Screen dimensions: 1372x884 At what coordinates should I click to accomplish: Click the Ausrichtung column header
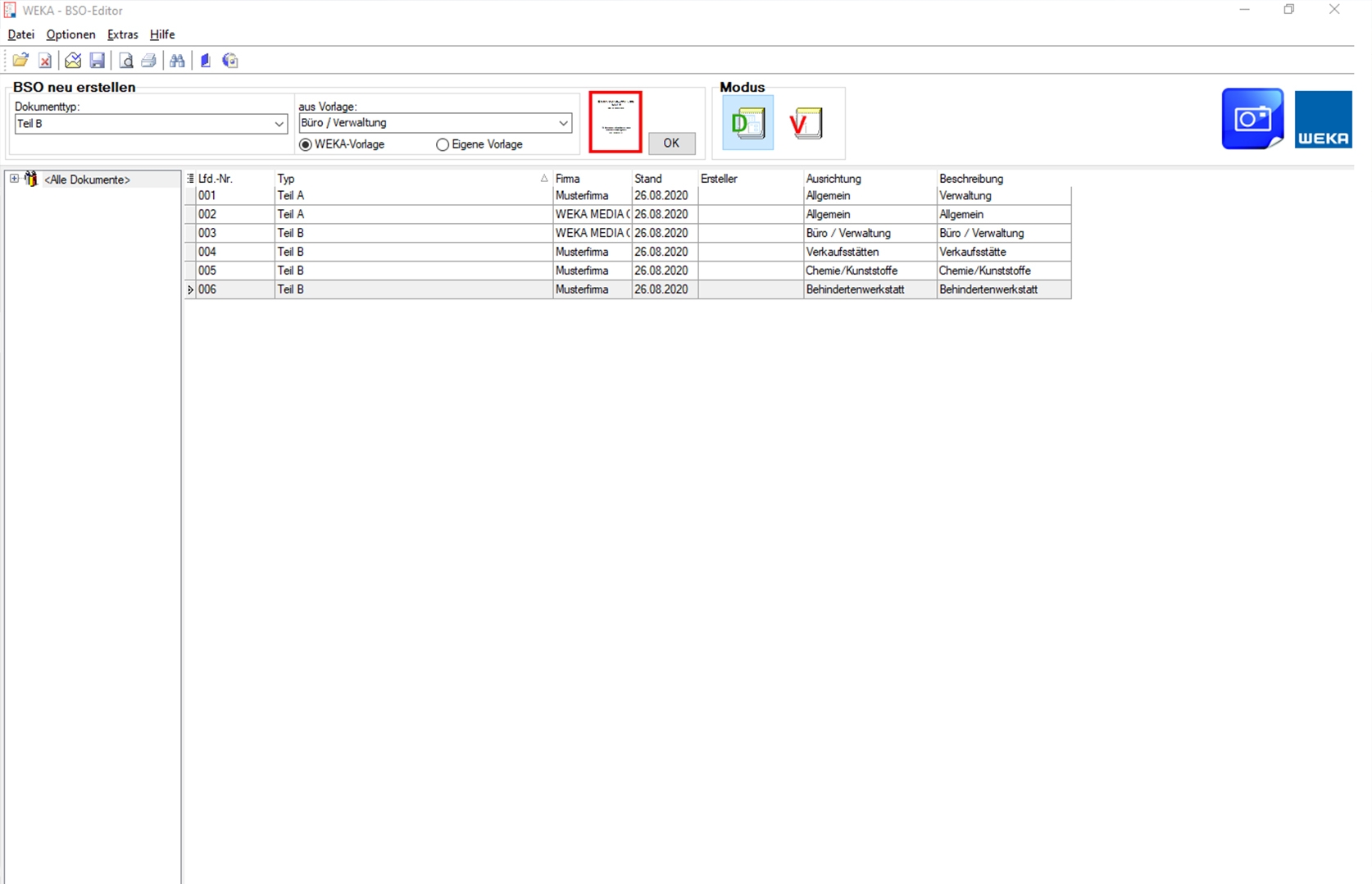tap(870, 178)
